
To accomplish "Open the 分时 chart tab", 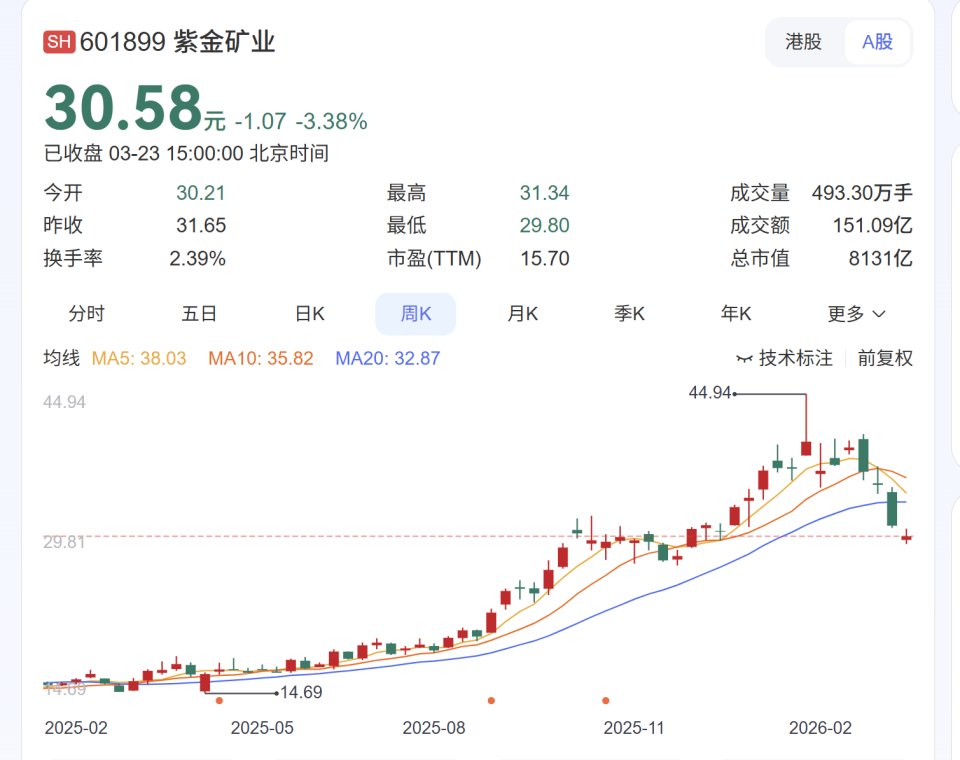I will (86, 314).
